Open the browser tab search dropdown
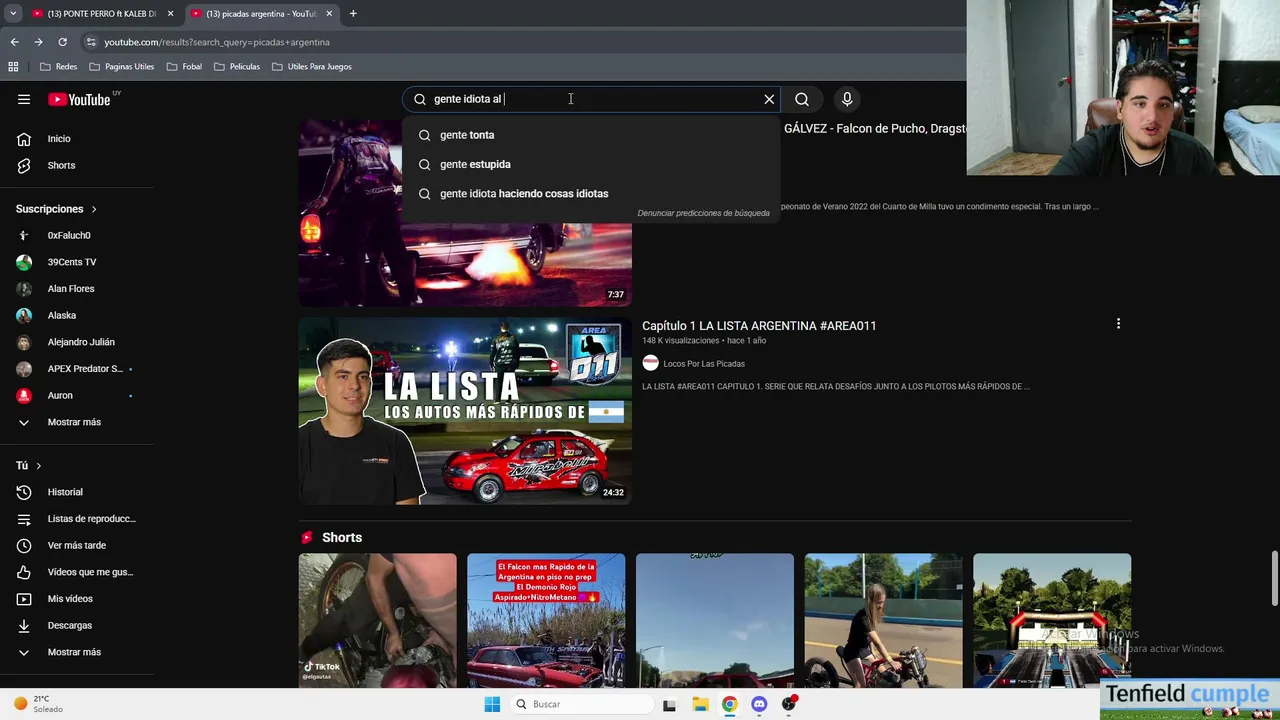 (x=12, y=14)
